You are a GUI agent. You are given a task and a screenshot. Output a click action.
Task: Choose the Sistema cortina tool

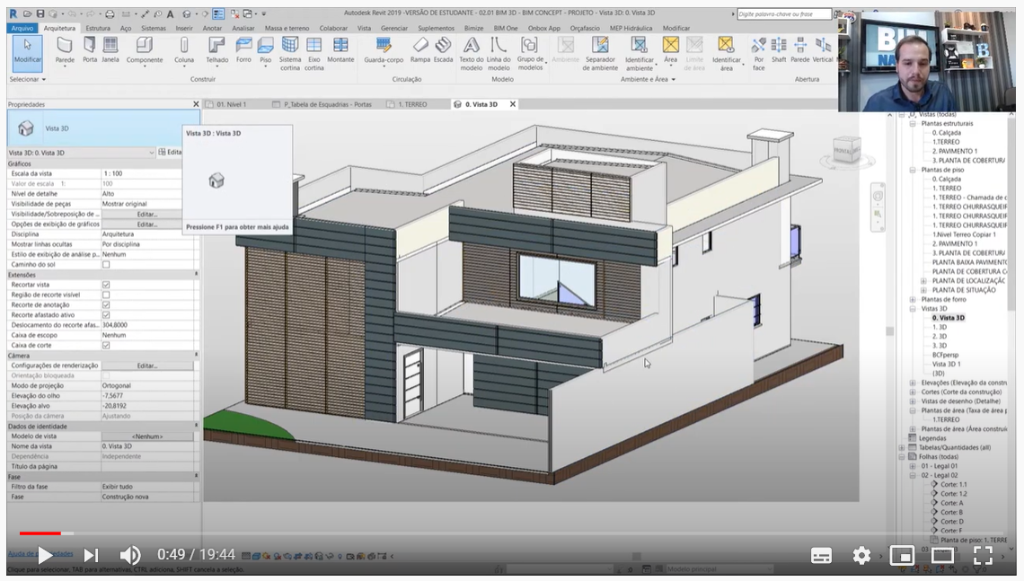pyautogui.click(x=290, y=54)
